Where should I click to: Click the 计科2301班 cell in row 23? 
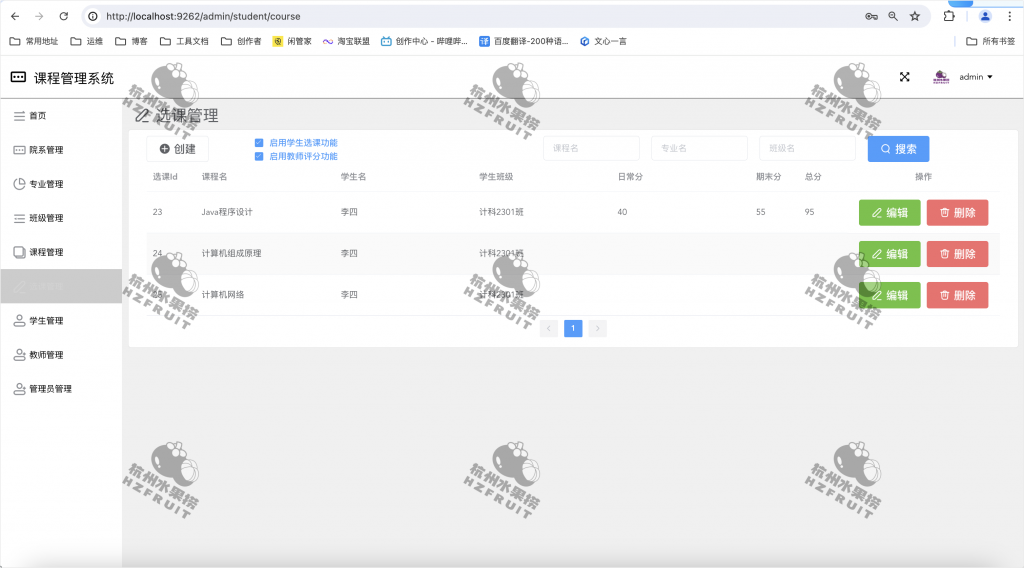click(x=502, y=212)
